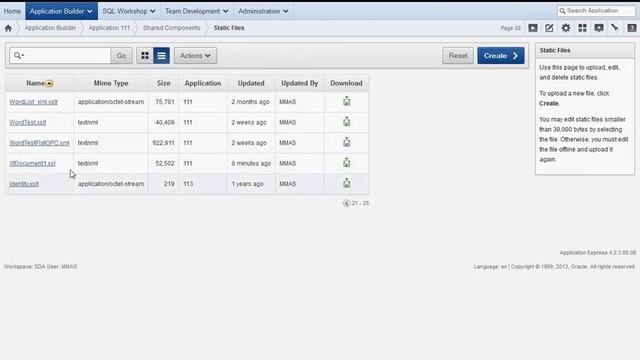
Task: Click the '2 months ago' cell
Action: (x=250, y=102)
